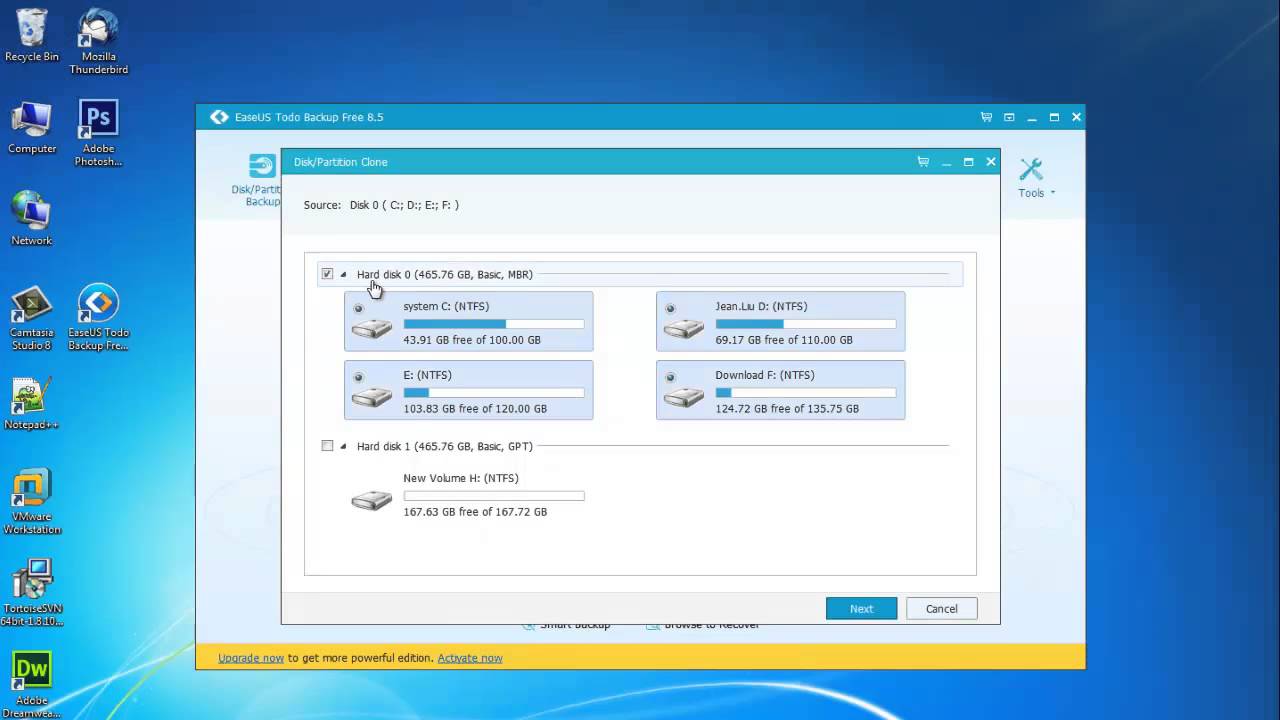1280x720 pixels.
Task: Open Camtasia Studio 8 desktop shortcut
Action: pyautogui.click(x=32, y=318)
